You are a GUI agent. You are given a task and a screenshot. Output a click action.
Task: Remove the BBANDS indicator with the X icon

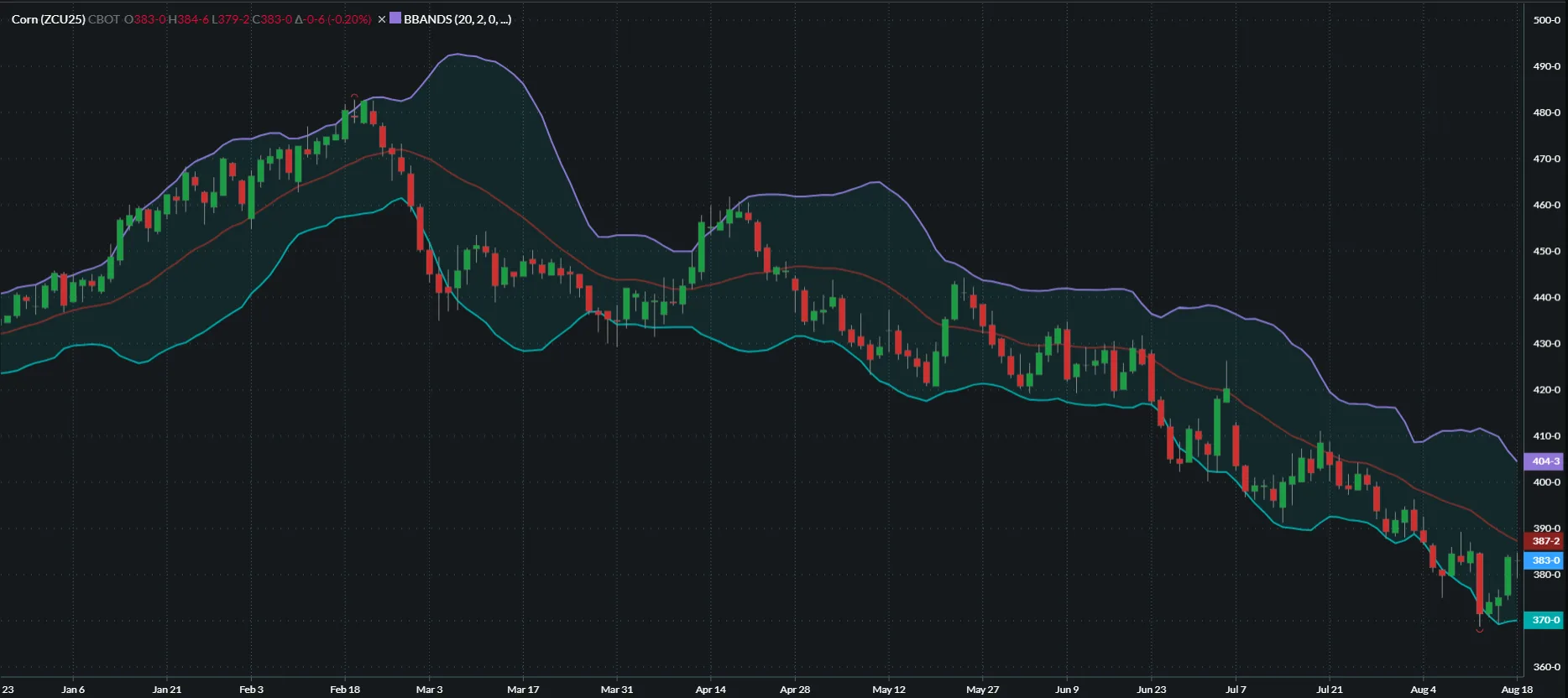point(382,19)
